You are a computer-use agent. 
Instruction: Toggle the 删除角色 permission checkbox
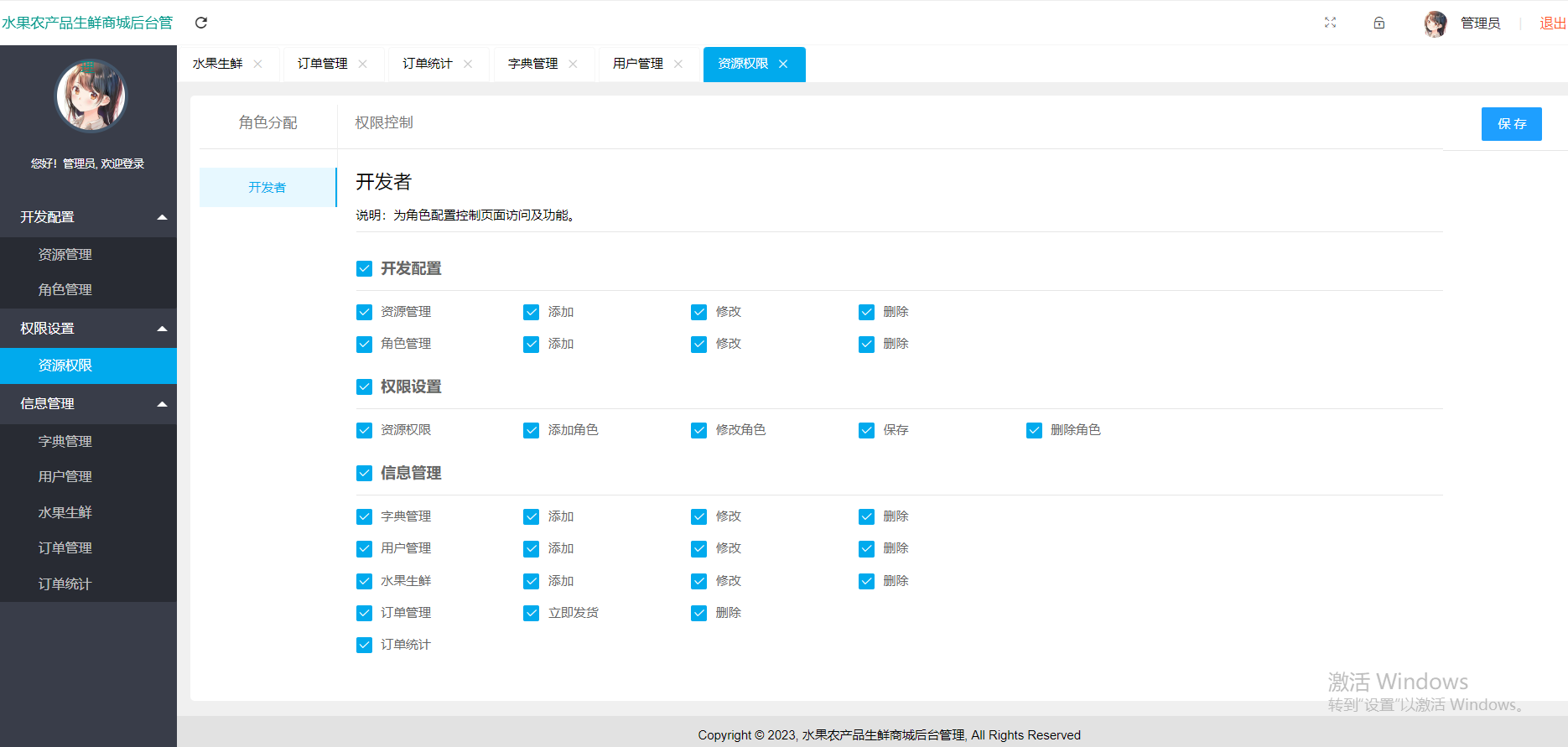[1034, 430]
